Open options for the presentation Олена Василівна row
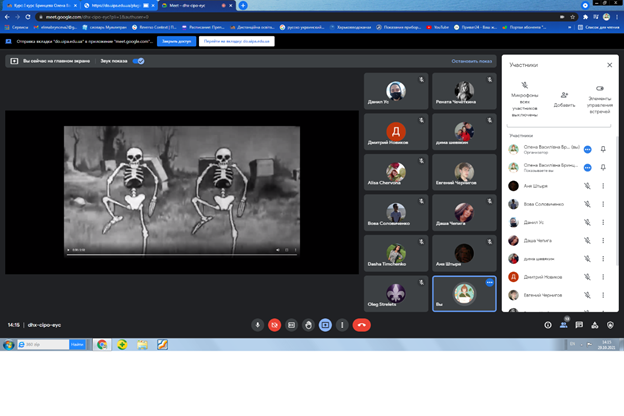Viewport: 624px width, 416px height. click(x=587, y=168)
